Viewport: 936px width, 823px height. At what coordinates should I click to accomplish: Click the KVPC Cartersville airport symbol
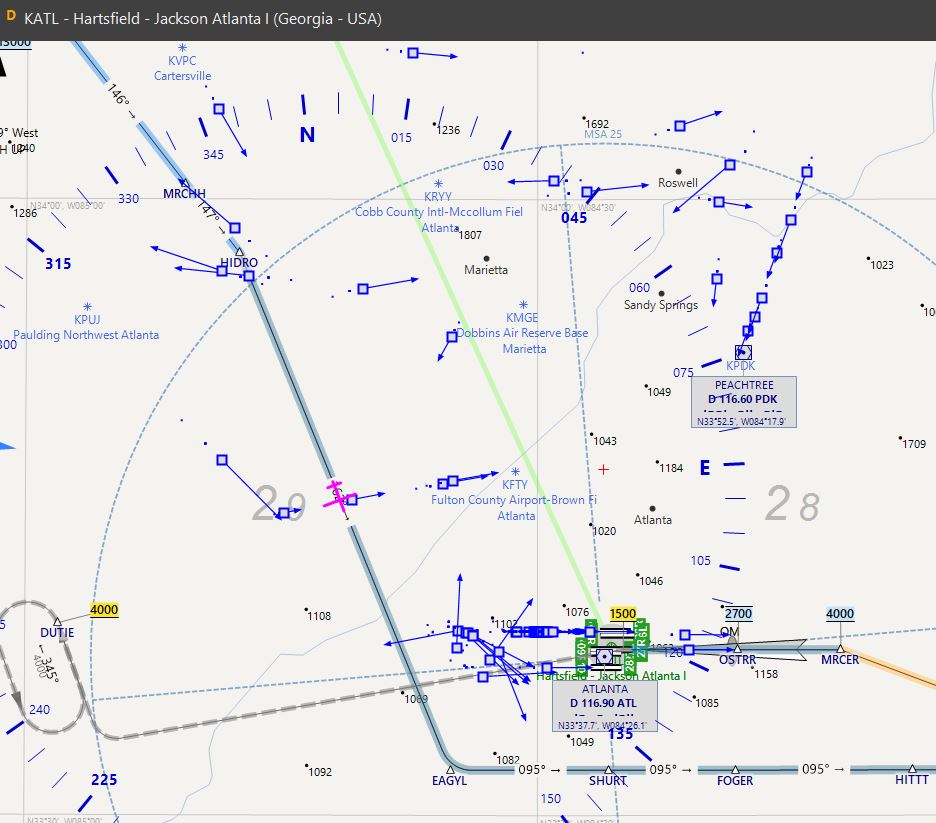coord(181,47)
